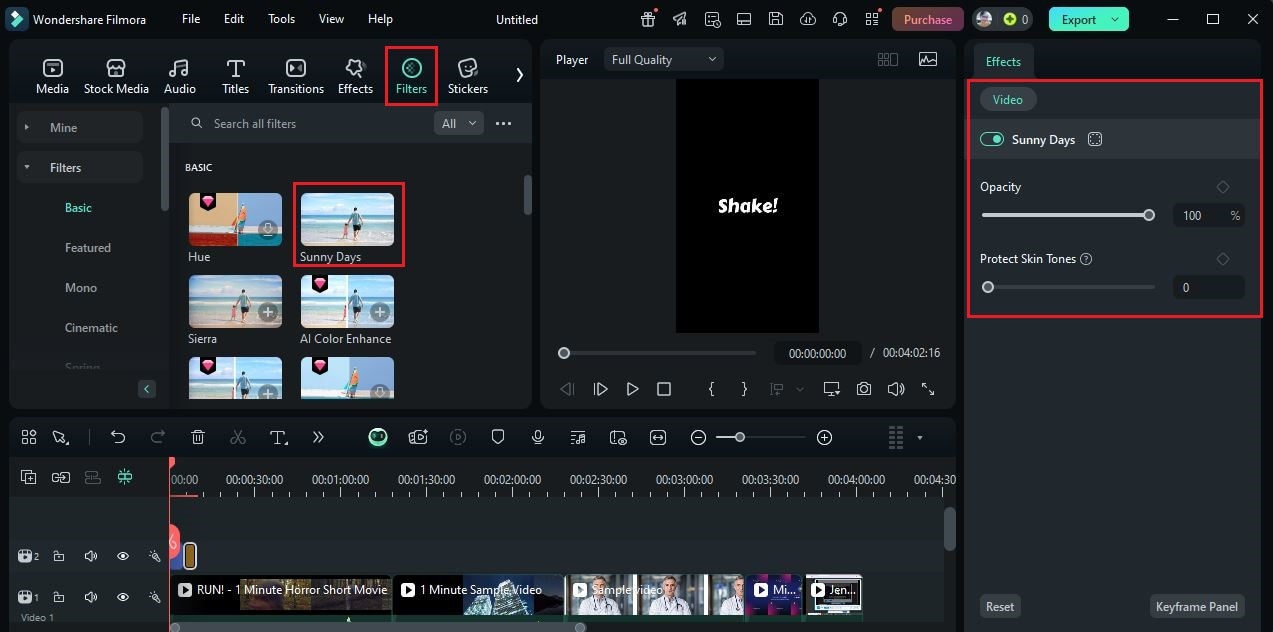Screen dimensions: 1273x632
Task: Open the Stock Media tab
Action: 116,76
